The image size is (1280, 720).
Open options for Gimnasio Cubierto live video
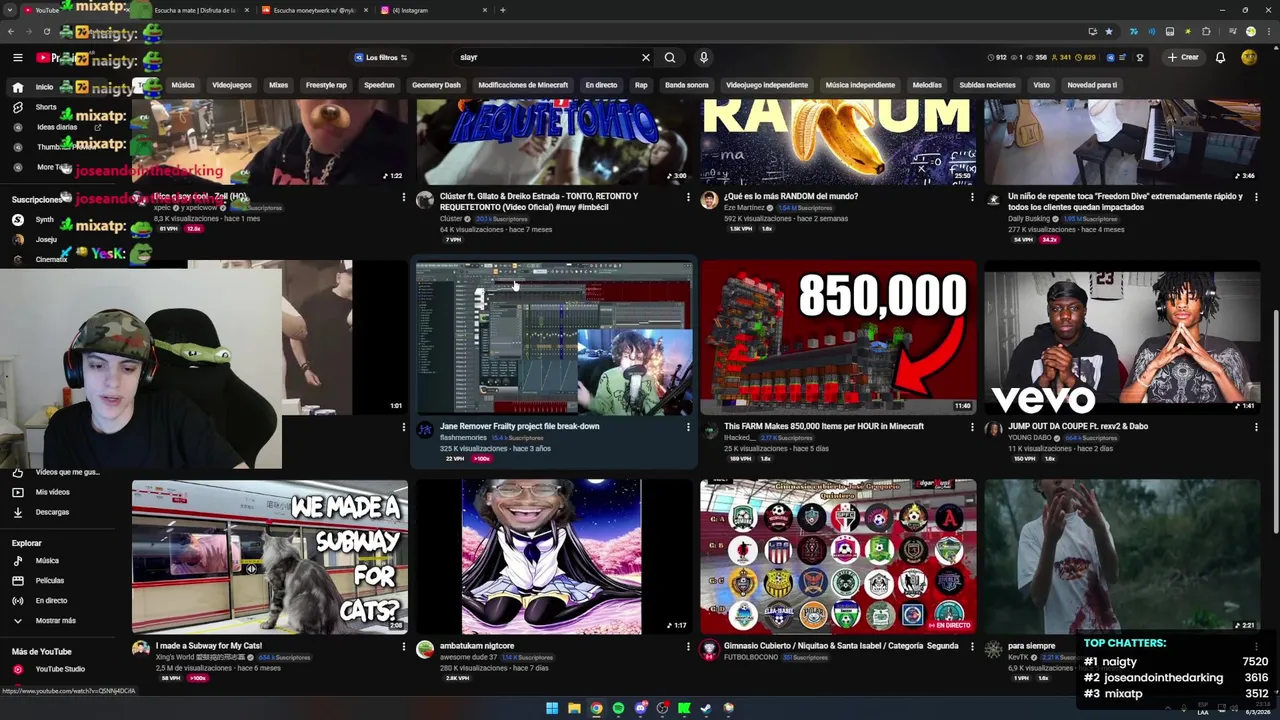(972, 647)
